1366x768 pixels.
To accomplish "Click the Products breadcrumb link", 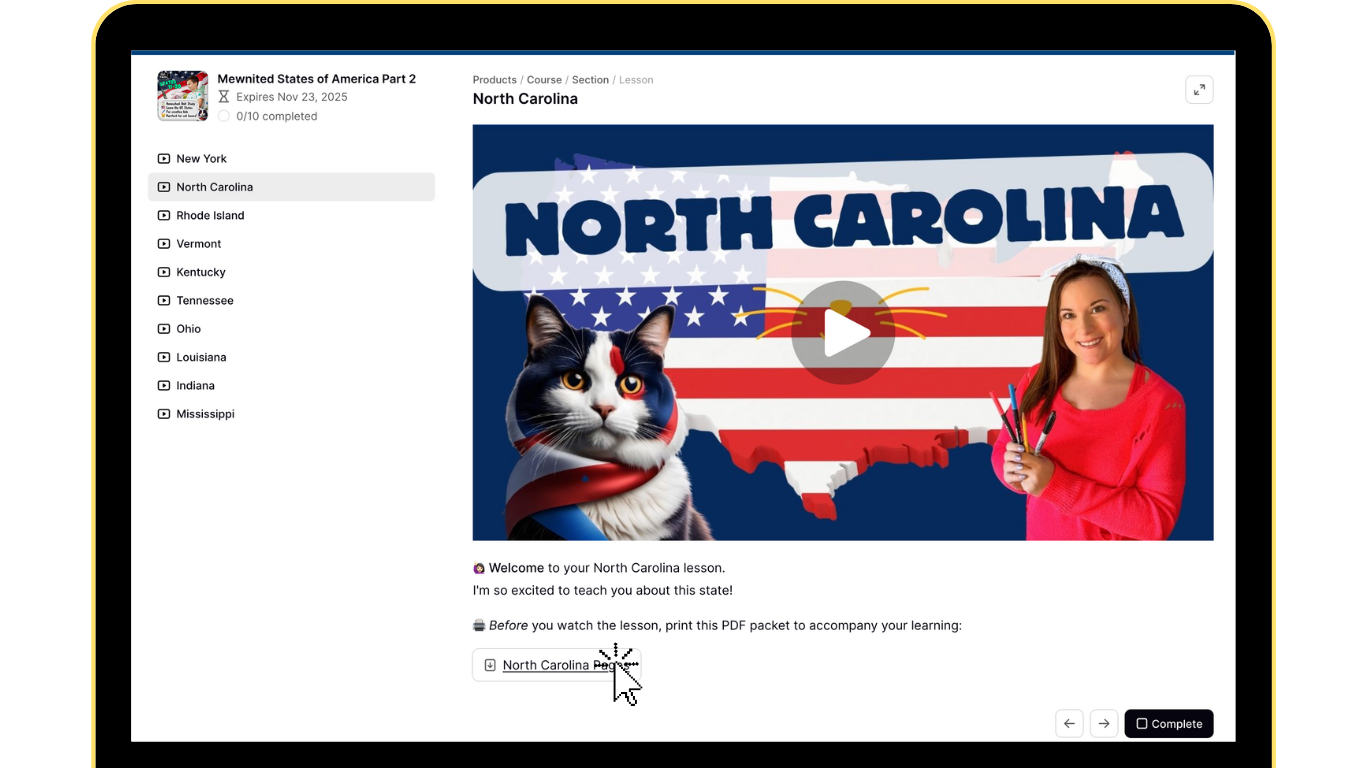I will (494, 80).
